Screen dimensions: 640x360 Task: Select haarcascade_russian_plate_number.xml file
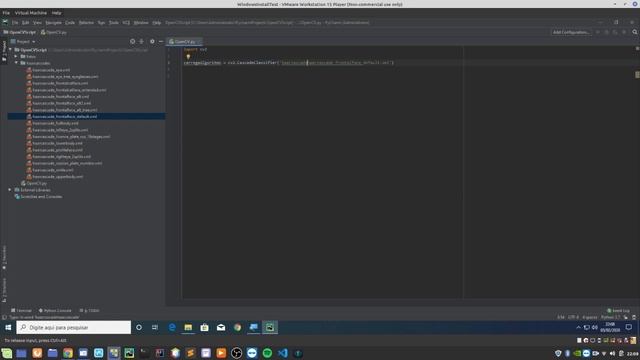pos(67,163)
